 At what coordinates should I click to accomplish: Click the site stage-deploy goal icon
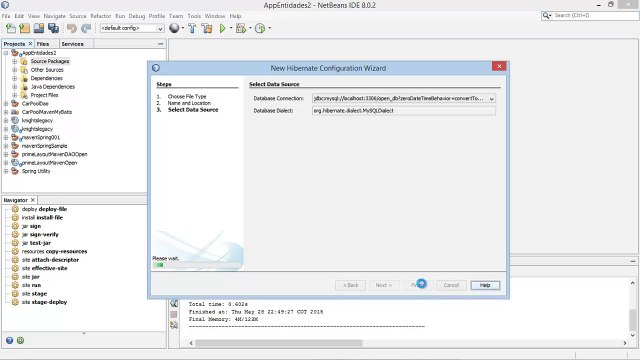coord(16,302)
